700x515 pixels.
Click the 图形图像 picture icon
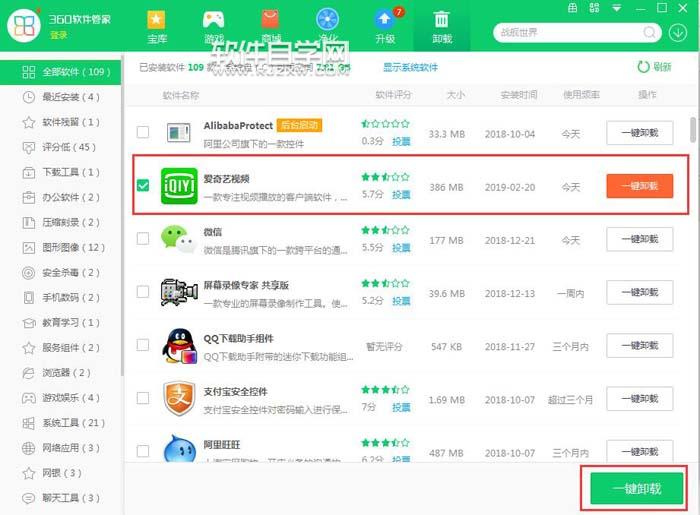[29, 247]
